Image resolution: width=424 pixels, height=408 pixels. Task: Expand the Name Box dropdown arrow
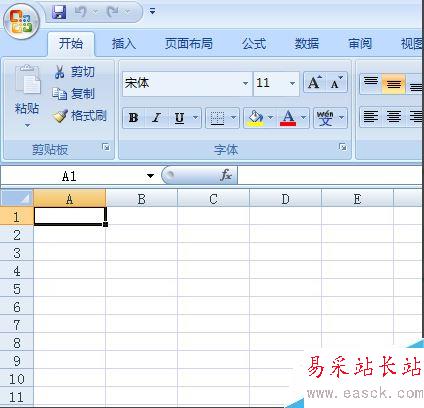[x=151, y=176]
